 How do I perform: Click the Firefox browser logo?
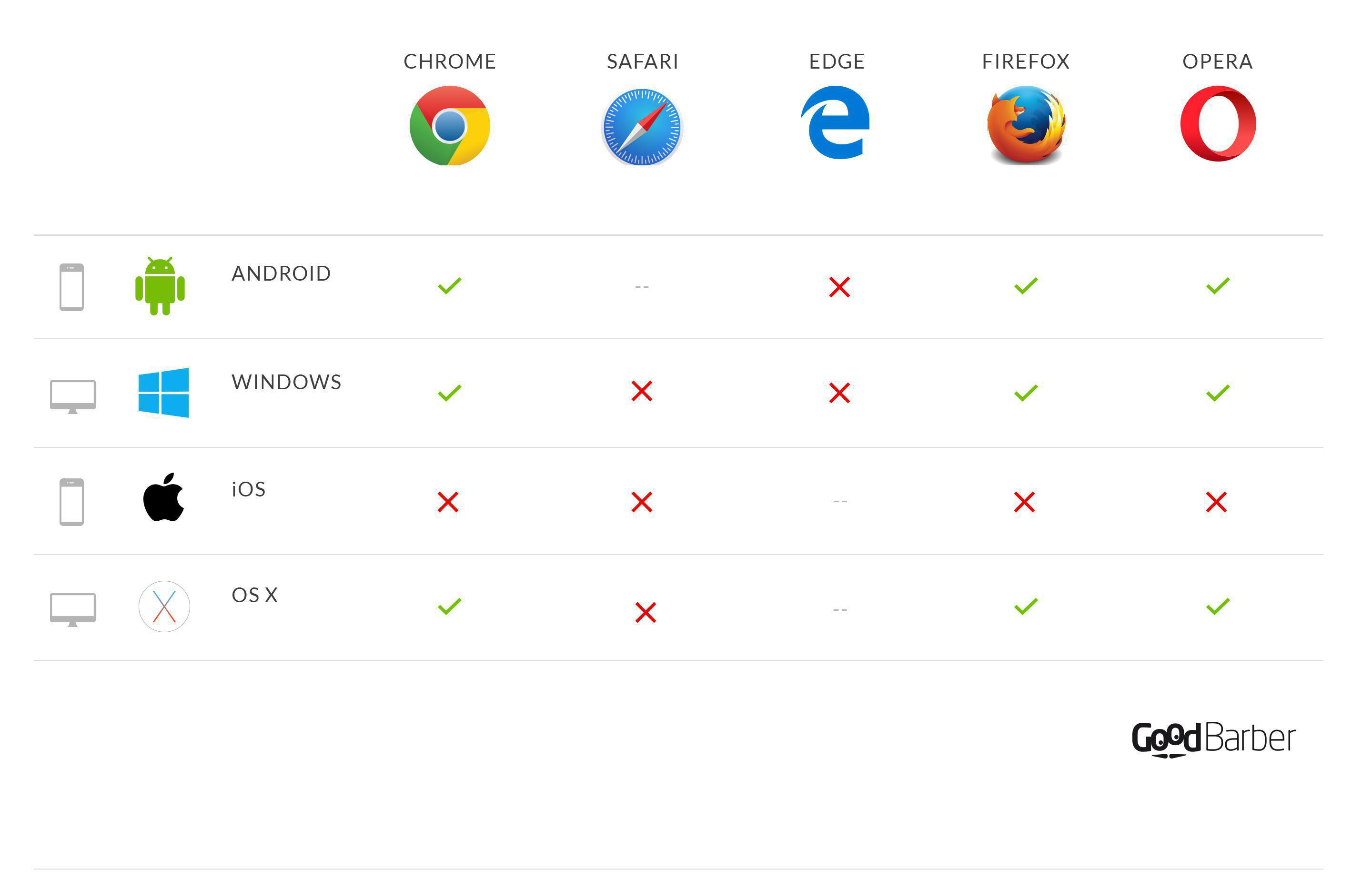[1026, 124]
